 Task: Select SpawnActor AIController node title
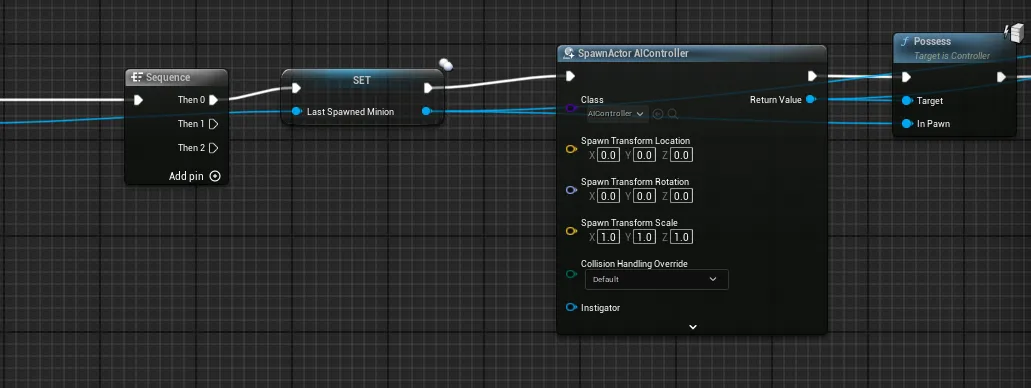pos(633,53)
